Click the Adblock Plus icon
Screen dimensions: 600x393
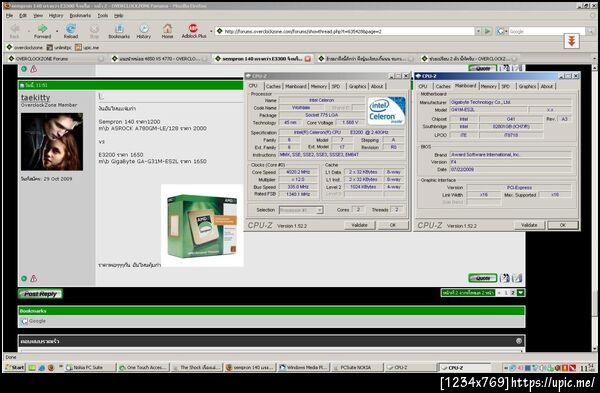[194, 31]
